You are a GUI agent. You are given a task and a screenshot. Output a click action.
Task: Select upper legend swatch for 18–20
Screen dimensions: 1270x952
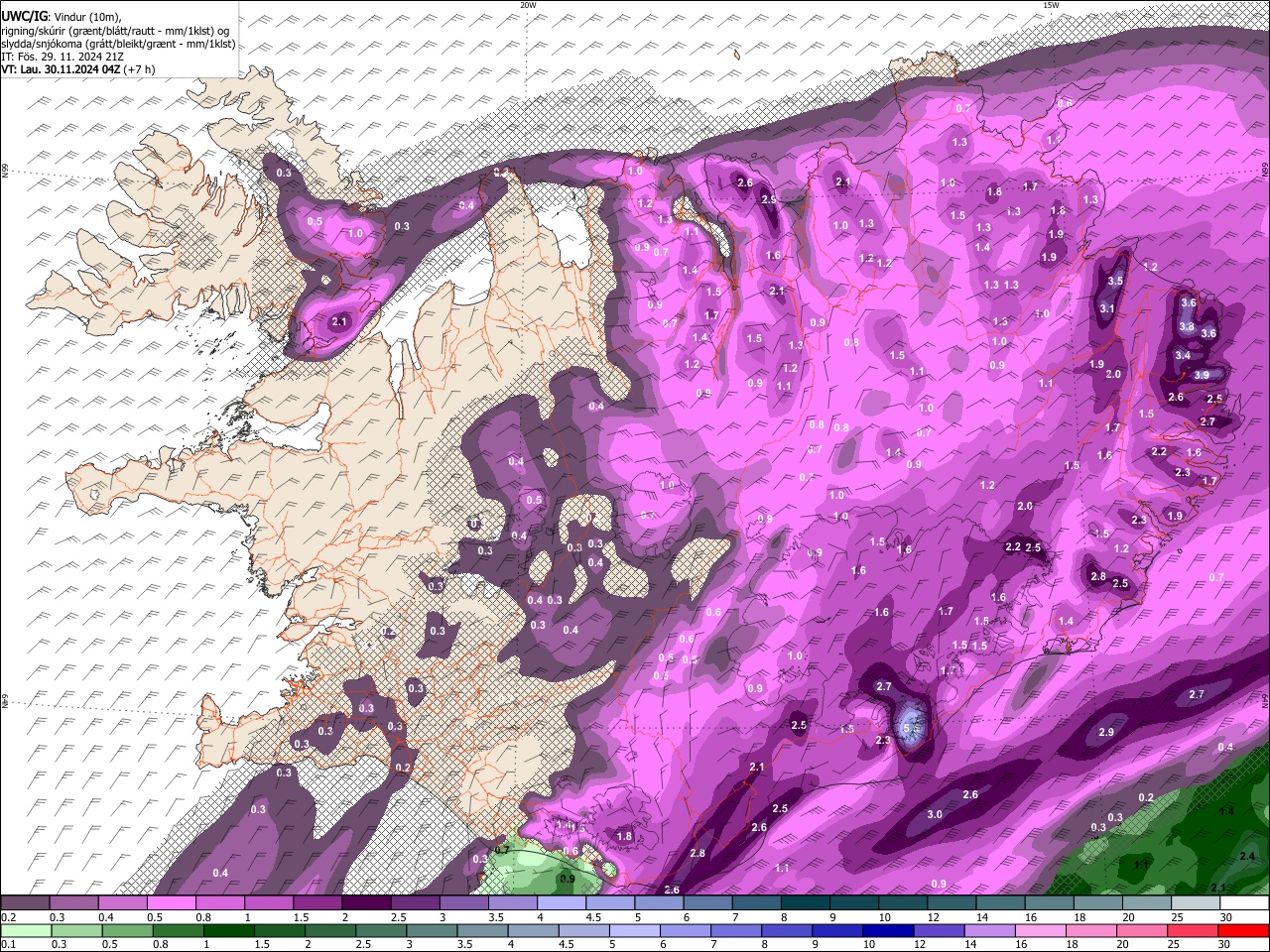(x=1097, y=903)
